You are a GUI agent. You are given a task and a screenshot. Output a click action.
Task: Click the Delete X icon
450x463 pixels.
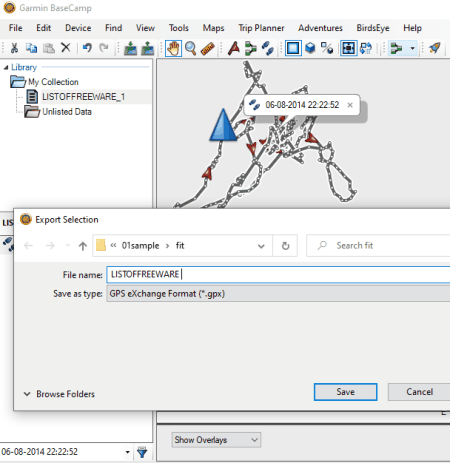[x=66, y=48]
